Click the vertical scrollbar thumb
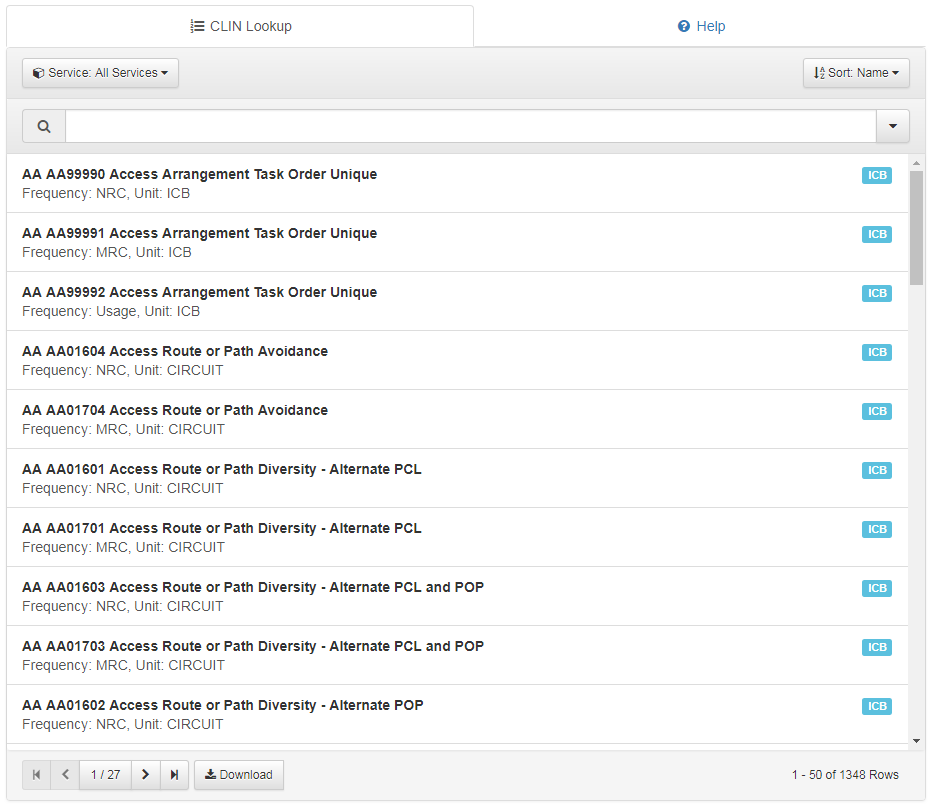The width and height of the screenshot is (932, 809). click(x=916, y=227)
